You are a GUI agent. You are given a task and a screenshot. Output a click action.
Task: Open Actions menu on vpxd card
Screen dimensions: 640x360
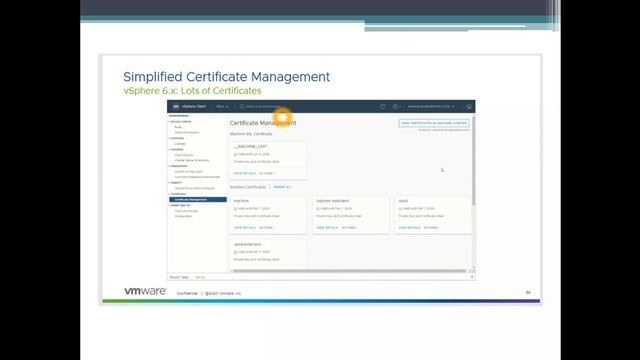coord(432,228)
